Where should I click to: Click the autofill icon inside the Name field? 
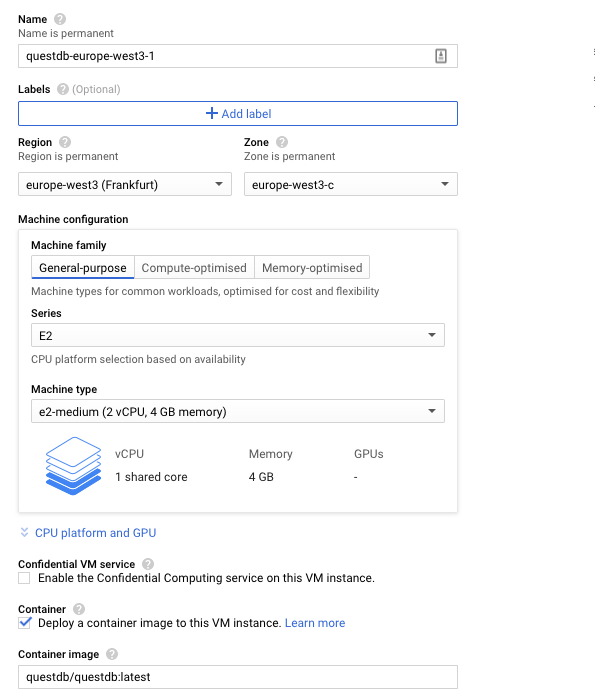point(441,56)
